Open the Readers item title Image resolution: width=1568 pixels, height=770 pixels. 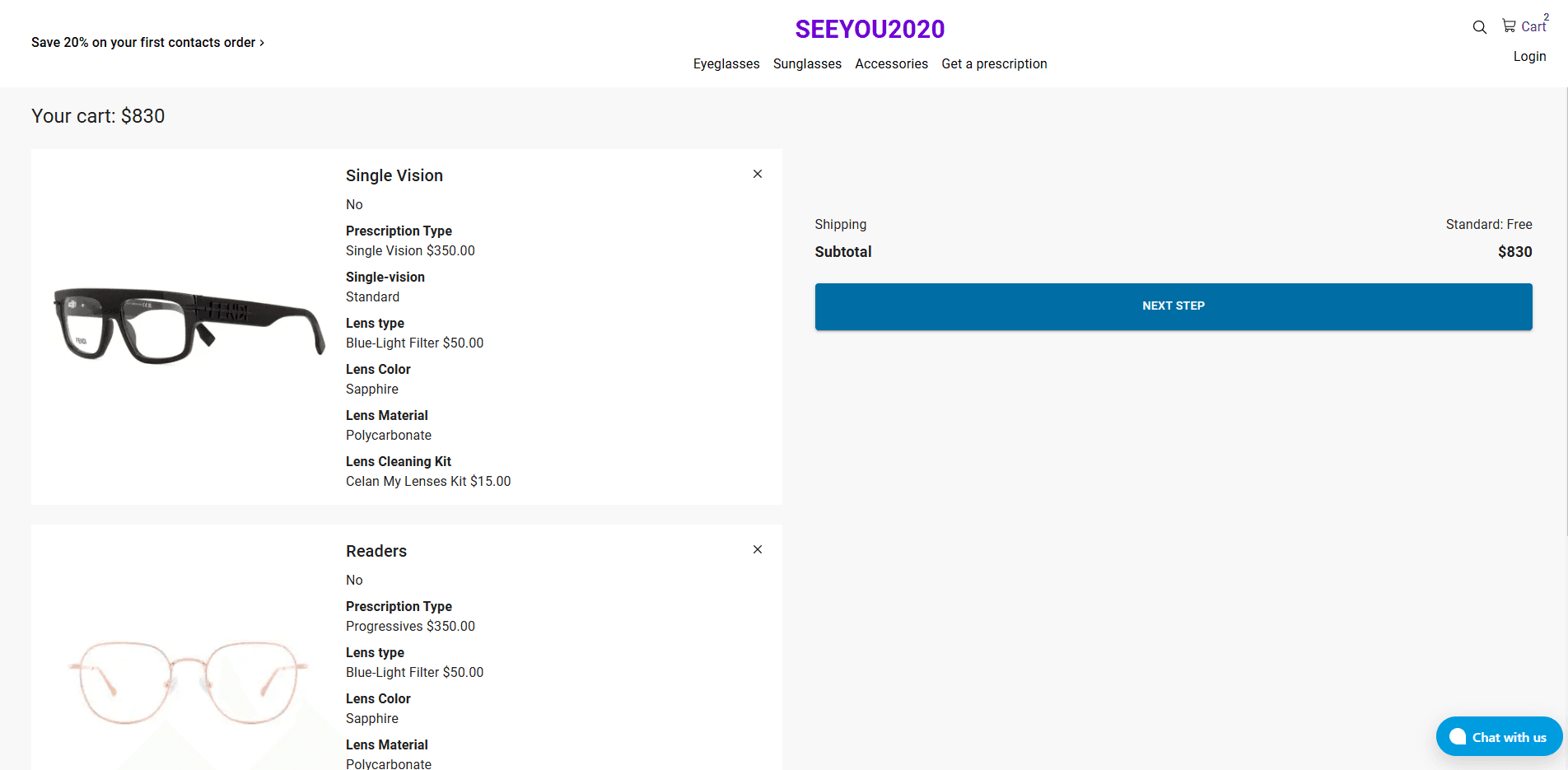click(376, 551)
